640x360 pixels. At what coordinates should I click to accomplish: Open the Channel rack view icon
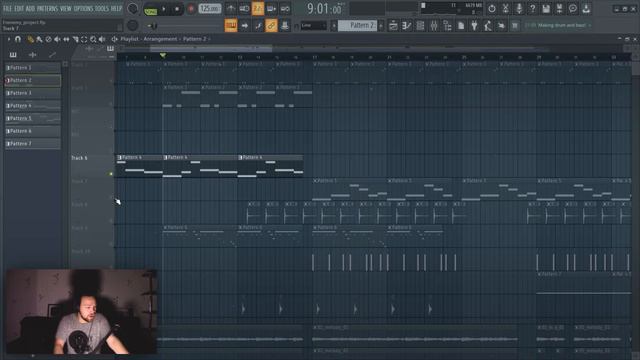coord(420,26)
